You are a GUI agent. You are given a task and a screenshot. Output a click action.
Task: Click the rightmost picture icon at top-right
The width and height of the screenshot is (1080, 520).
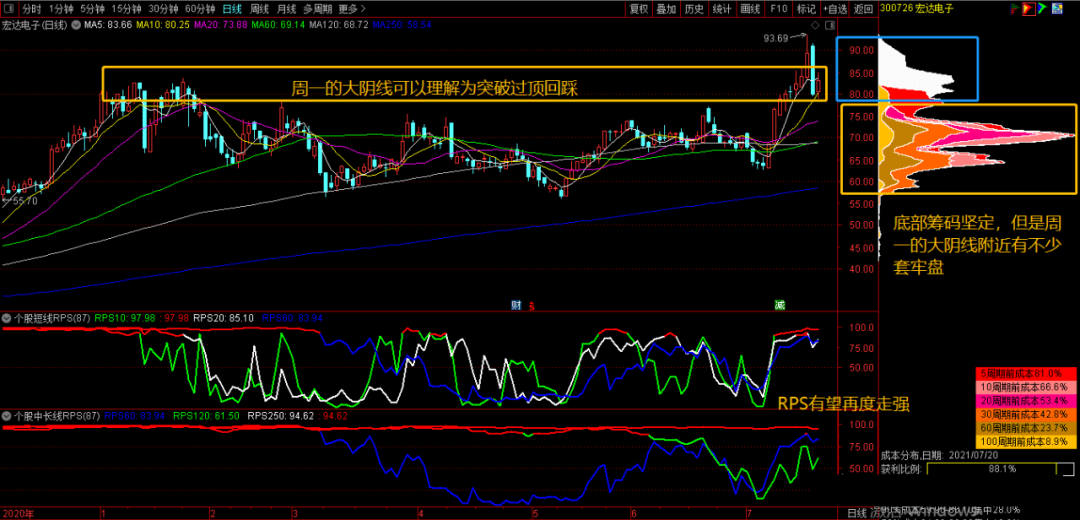click(x=1058, y=9)
